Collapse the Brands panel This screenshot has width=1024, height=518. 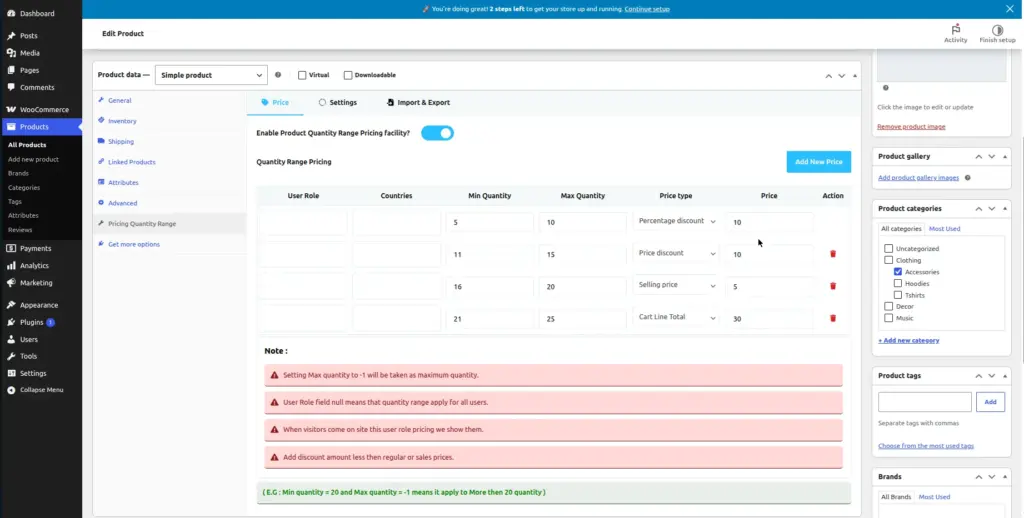click(1005, 477)
